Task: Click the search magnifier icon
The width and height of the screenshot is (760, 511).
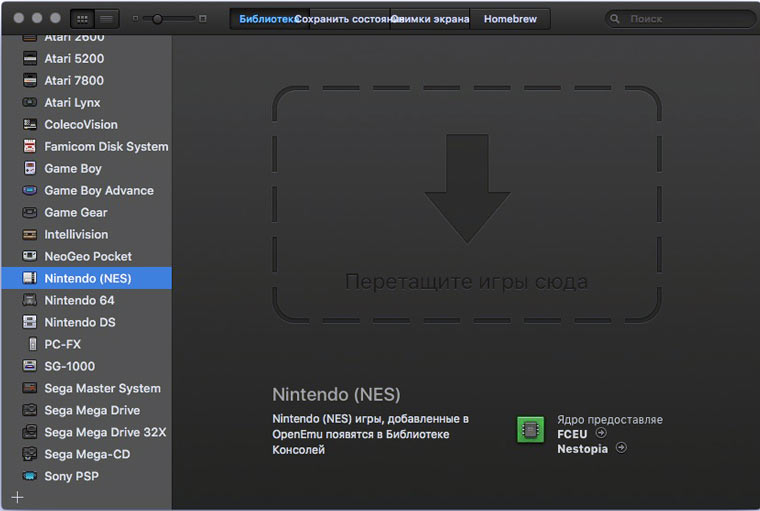Action: [x=615, y=19]
